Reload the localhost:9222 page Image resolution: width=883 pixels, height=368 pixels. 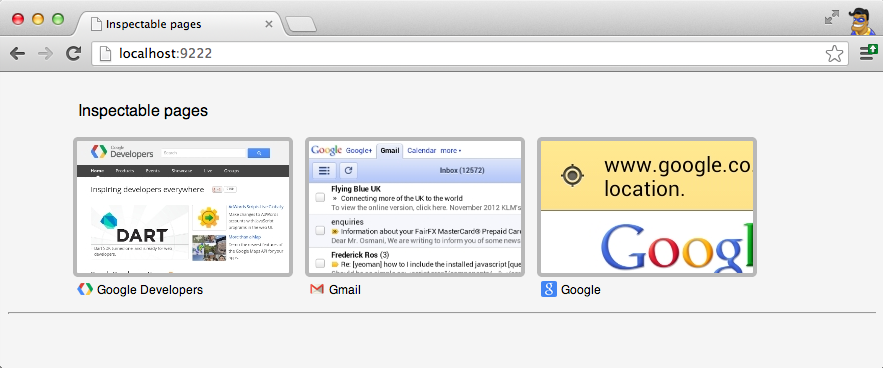pos(73,54)
